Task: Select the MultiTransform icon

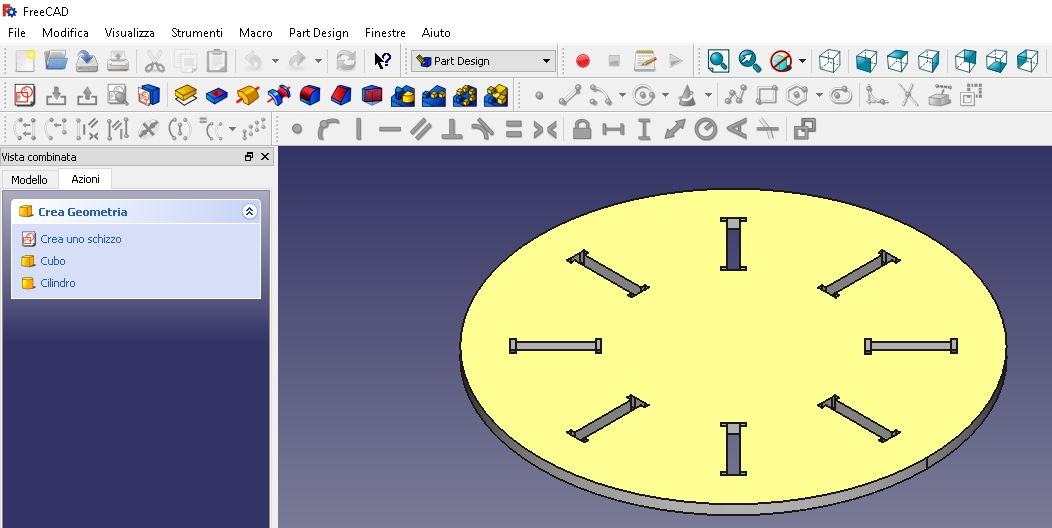Action: point(495,95)
